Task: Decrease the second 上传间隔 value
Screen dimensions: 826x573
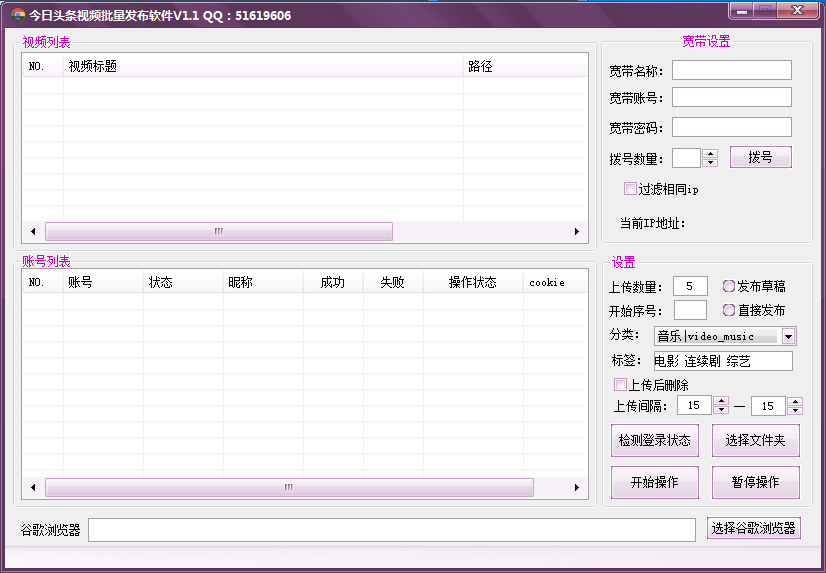Action: [795, 410]
